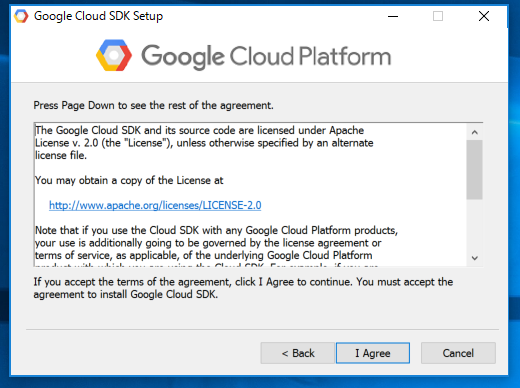The width and height of the screenshot is (520, 388).
Task: Click the first paragraph of the license text
Action: 204,143
